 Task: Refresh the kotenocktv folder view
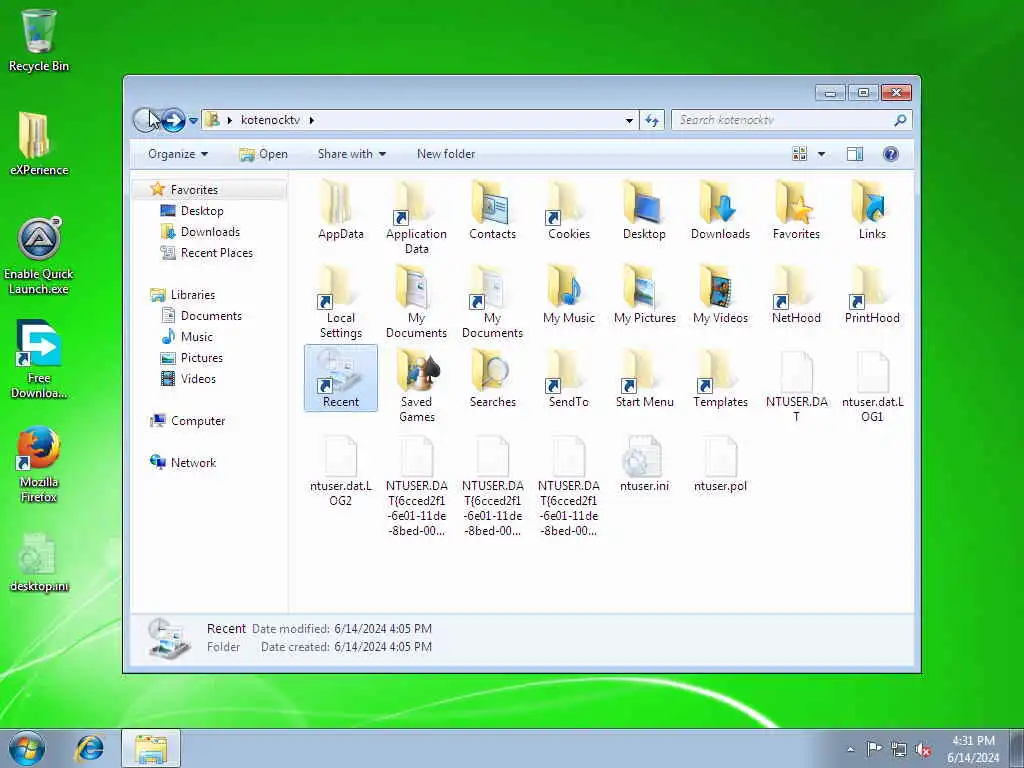tap(652, 120)
